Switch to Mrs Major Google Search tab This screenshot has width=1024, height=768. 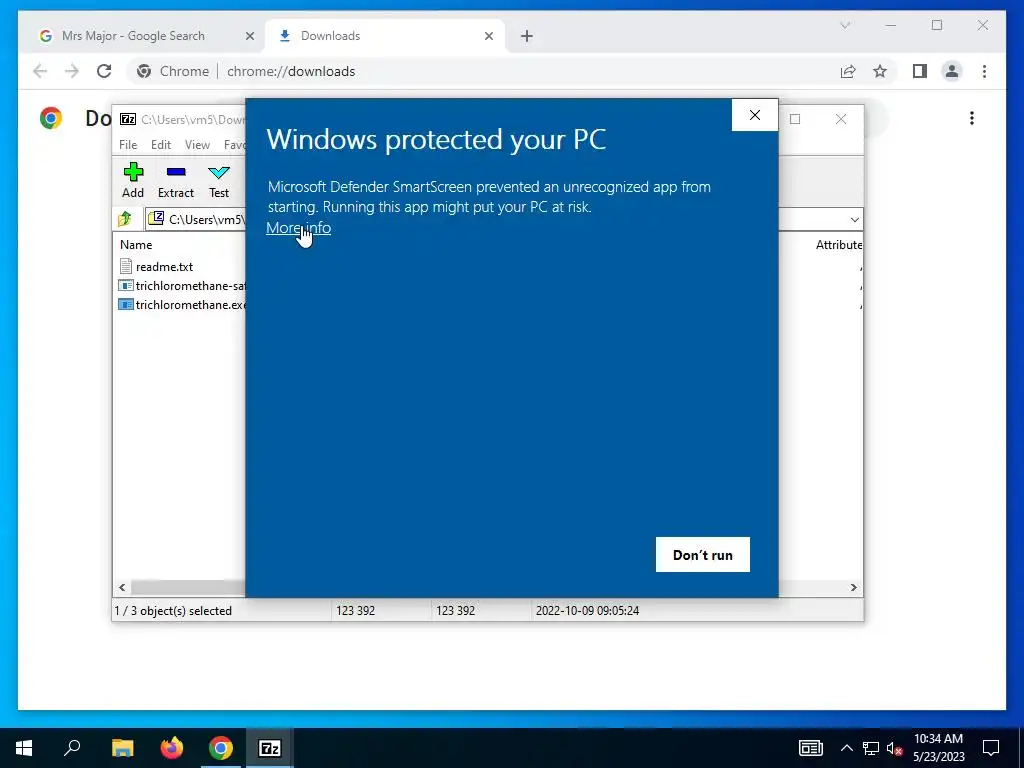click(x=133, y=36)
